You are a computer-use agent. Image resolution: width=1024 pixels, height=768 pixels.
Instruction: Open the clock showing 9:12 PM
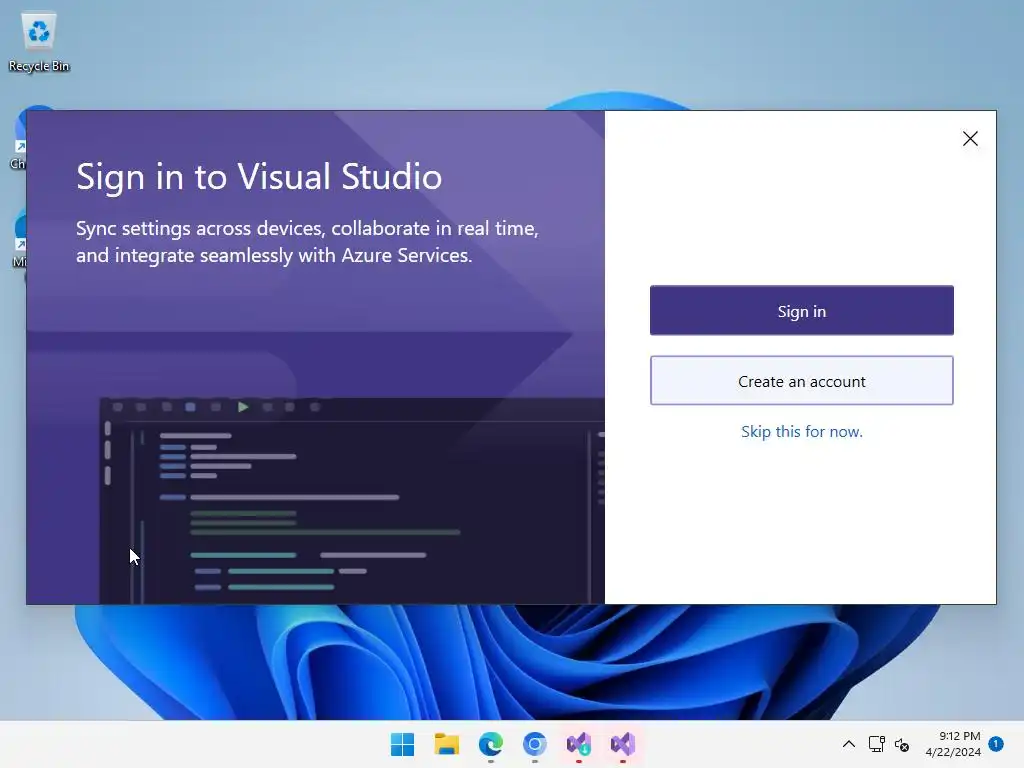(x=953, y=744)
